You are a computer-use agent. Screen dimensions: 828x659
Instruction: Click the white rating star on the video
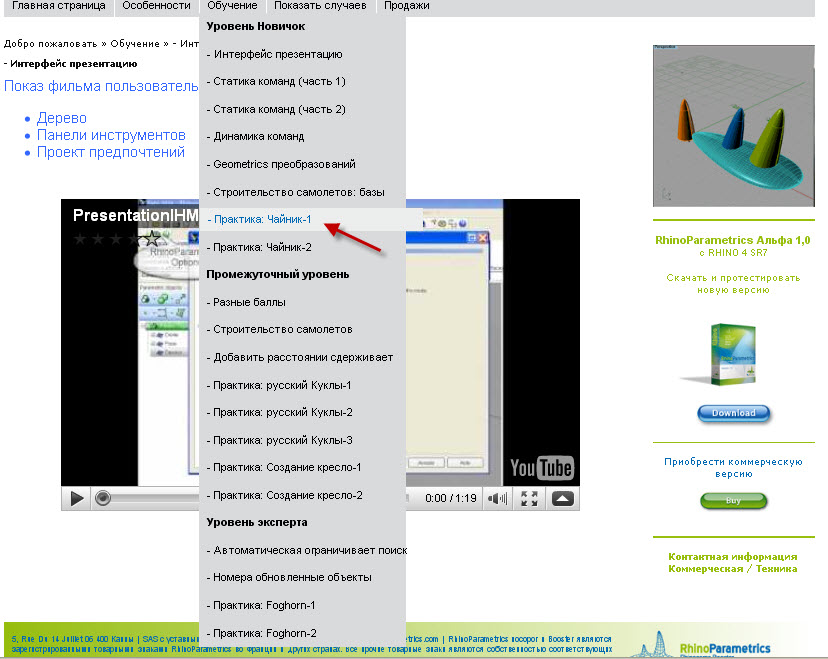coord(152,239)
